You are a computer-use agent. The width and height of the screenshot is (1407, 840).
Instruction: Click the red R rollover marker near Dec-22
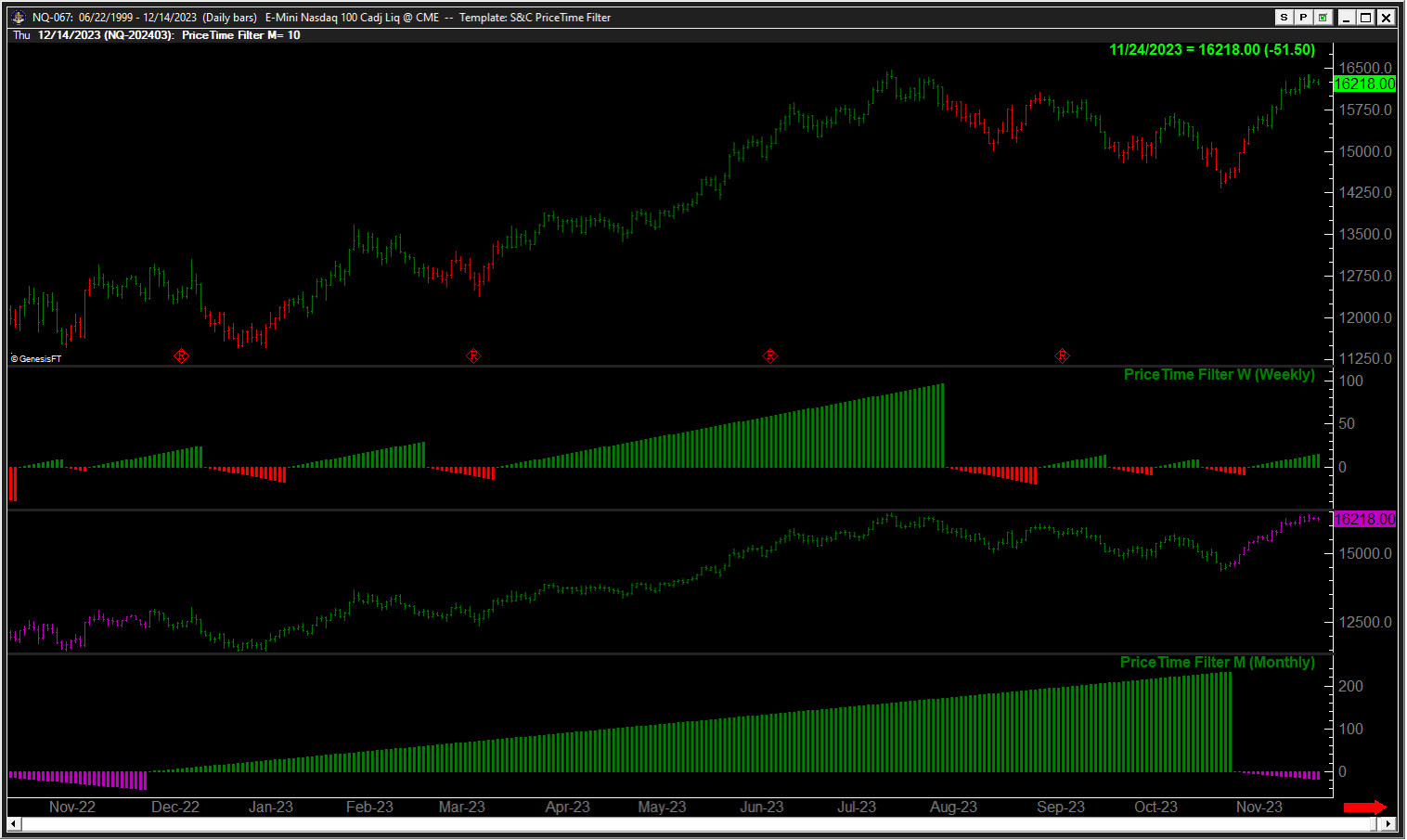[x=182, y=355]
